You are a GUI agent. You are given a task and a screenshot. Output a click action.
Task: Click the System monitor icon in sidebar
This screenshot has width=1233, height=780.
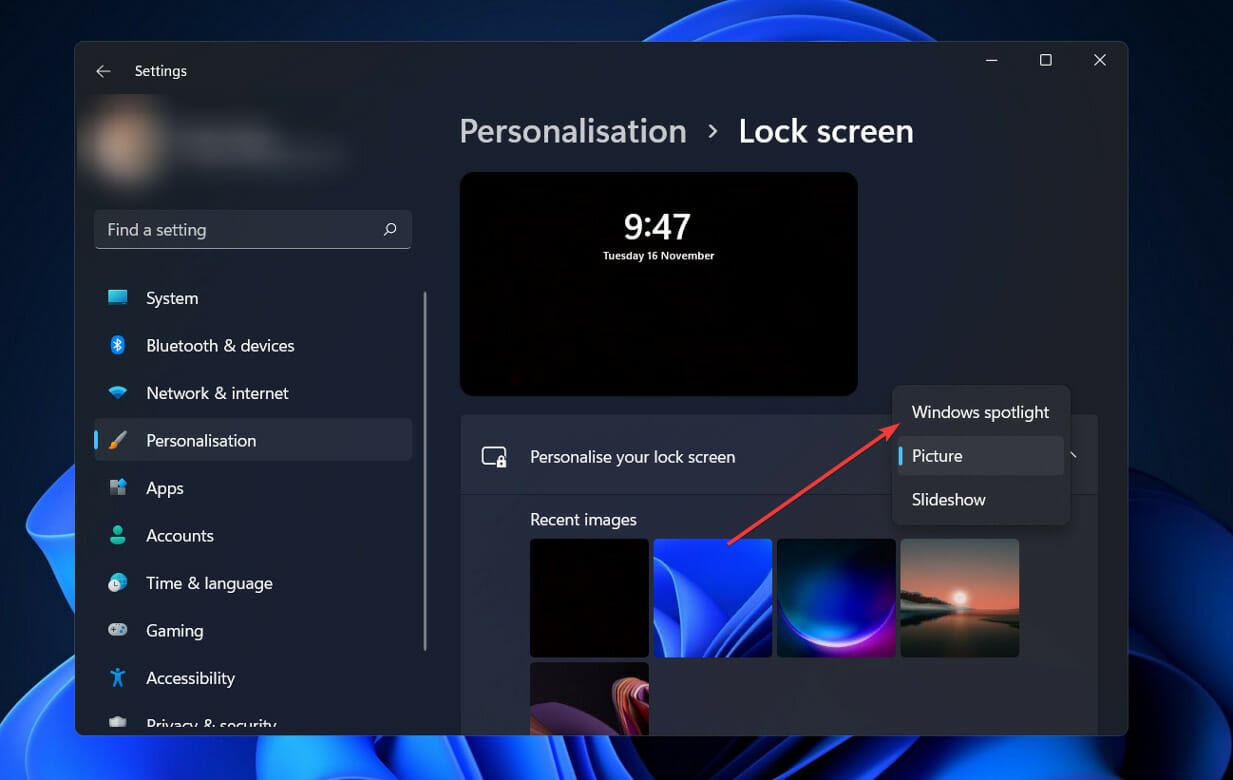click(x=118, y=298)
